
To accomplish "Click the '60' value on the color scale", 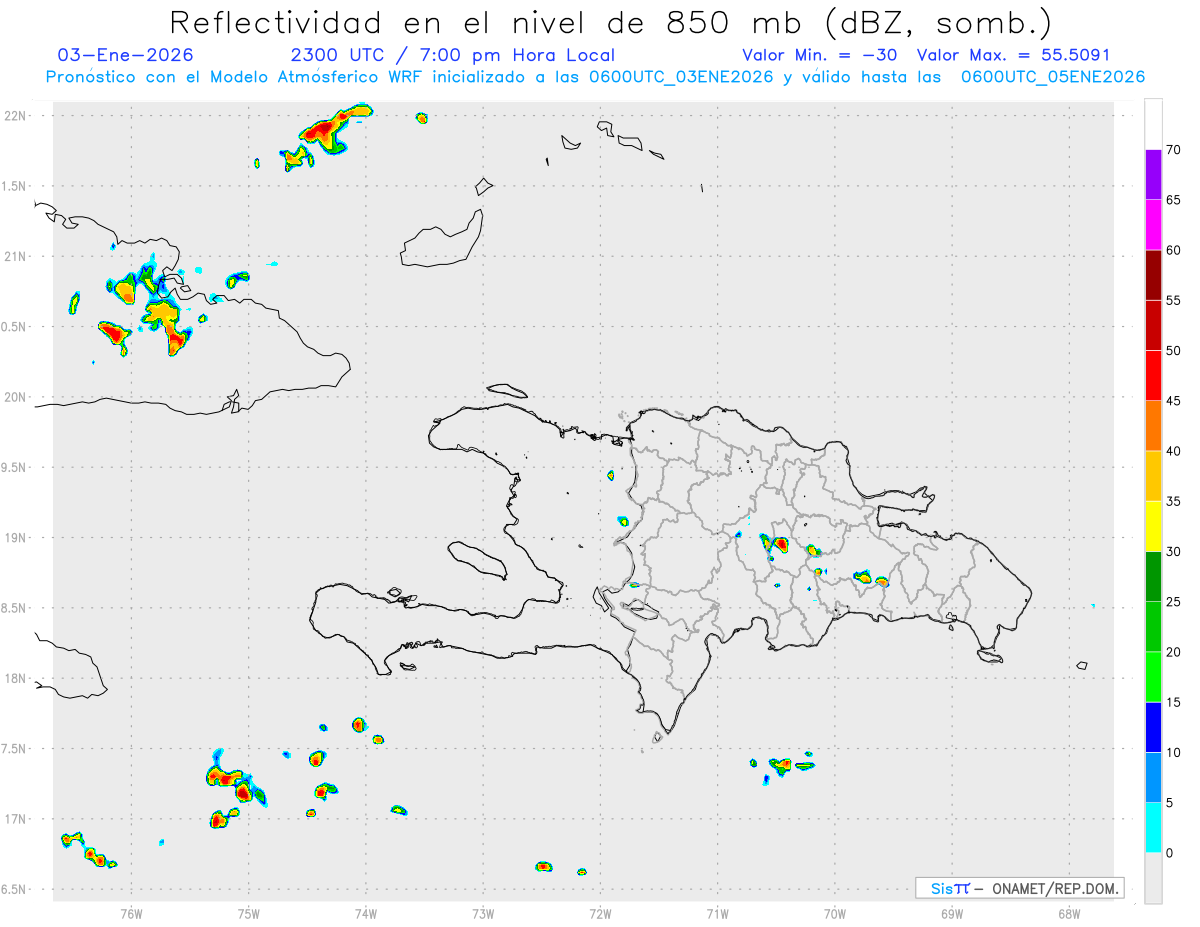I will click(x=1173, y=250).
